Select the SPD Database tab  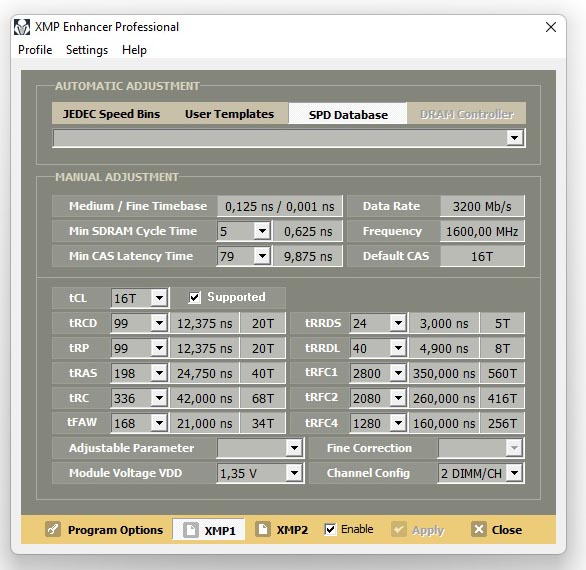[x=348, y=114]
